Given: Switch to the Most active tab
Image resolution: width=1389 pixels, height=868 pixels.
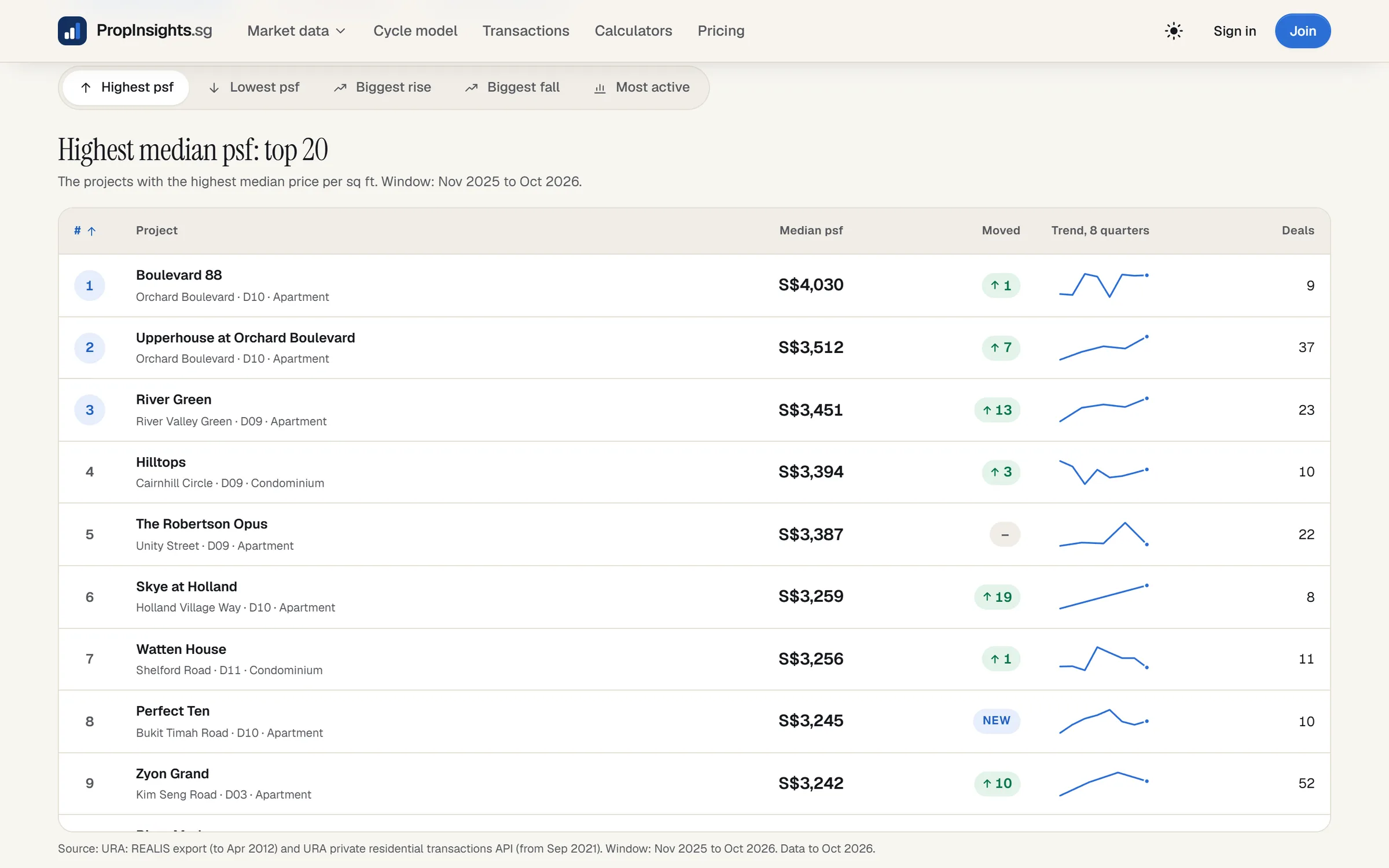Looking at the screenshot, I should tap(642, 87).
